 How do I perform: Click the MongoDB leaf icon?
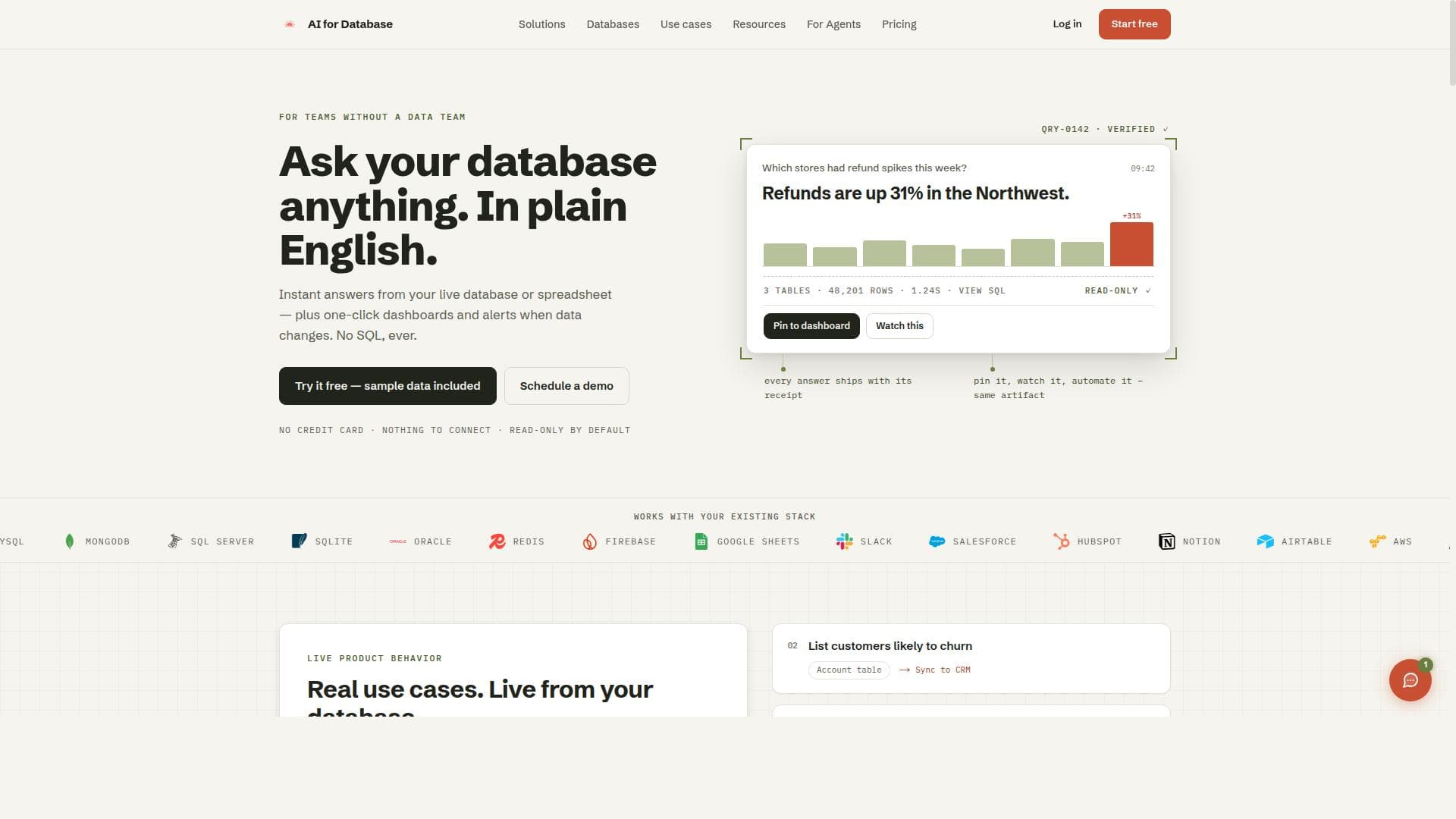[x=70, y=541]
